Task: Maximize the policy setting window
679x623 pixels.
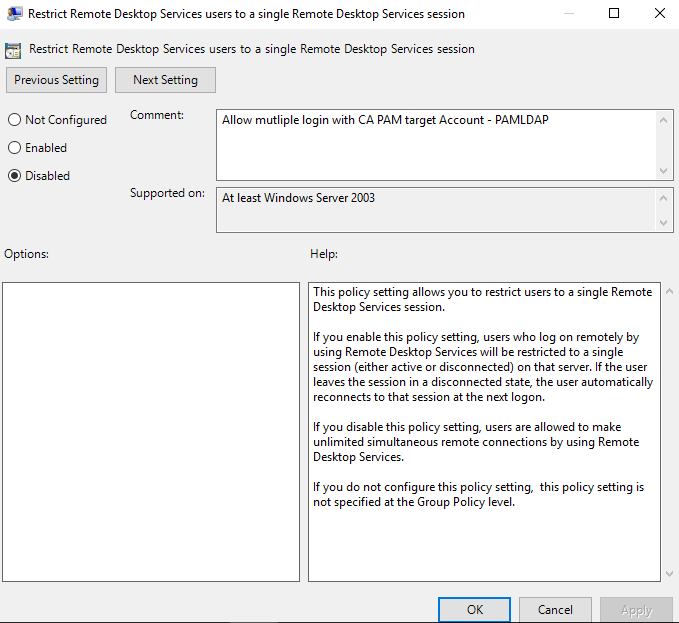Action: [614, 14]
